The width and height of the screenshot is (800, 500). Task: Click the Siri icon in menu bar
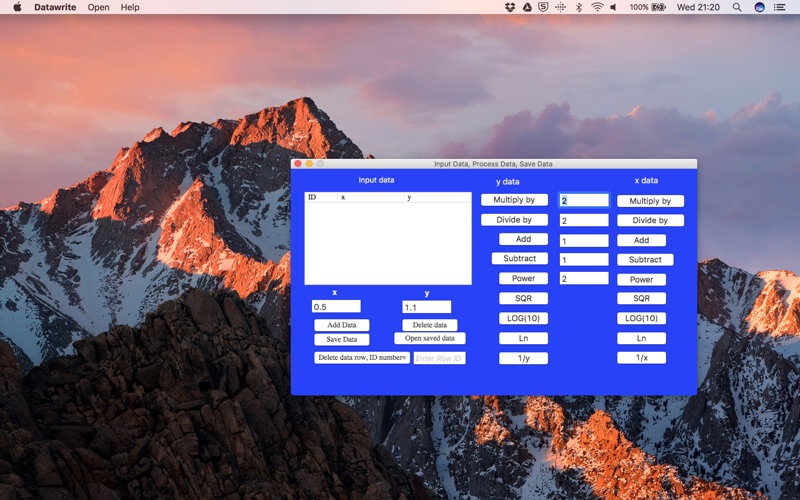point(760,7)
